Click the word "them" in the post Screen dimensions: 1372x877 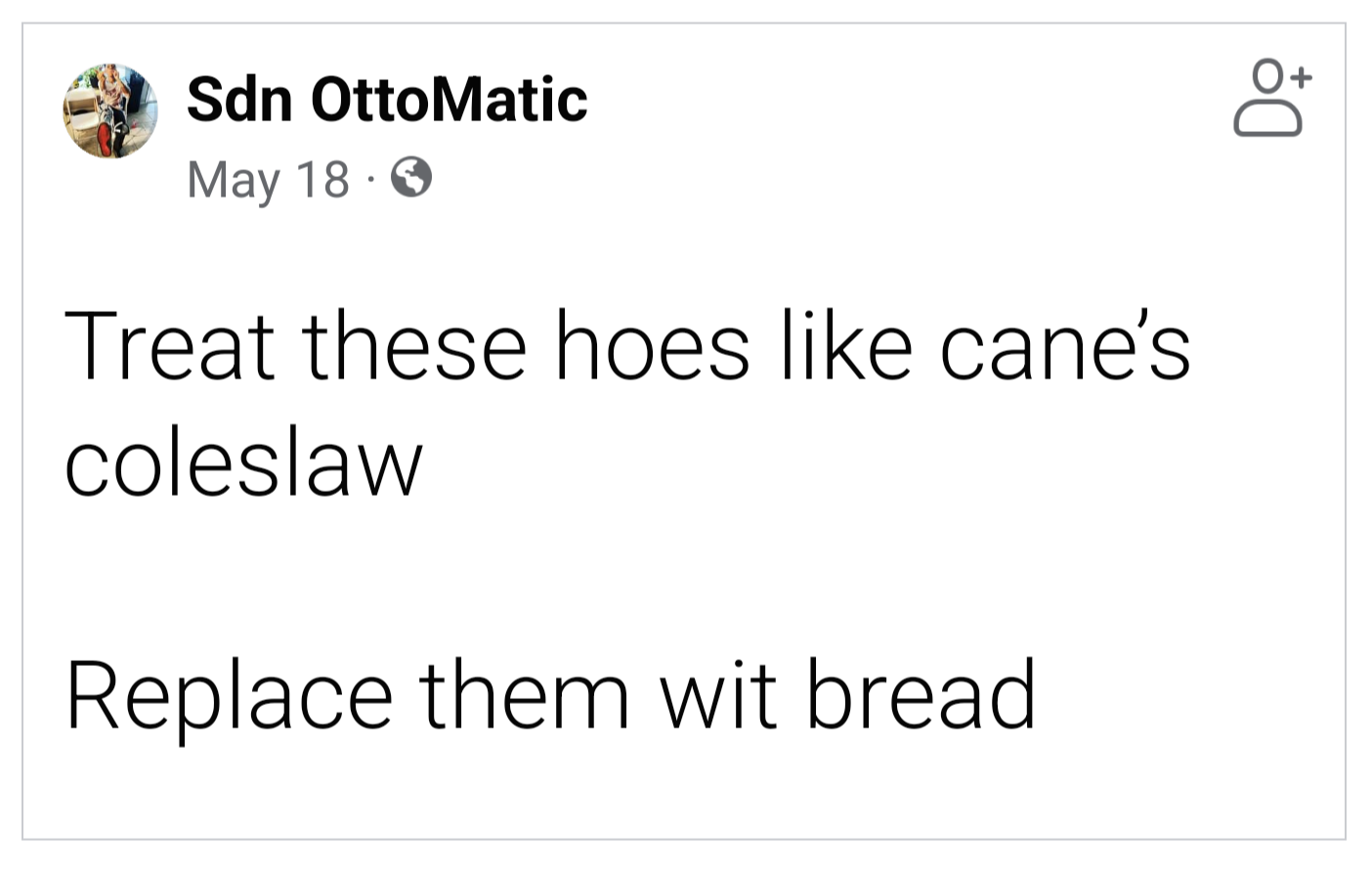[x=525, y=695]
